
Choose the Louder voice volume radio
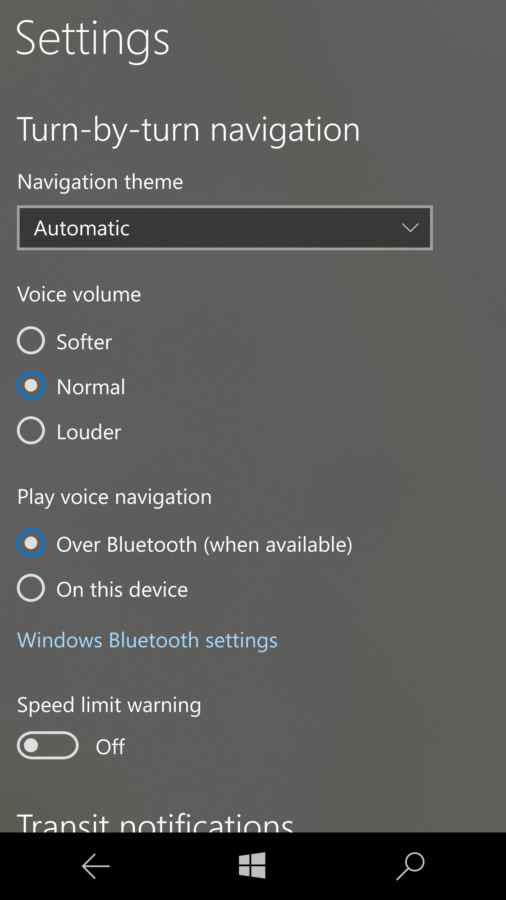coord(31,430)
